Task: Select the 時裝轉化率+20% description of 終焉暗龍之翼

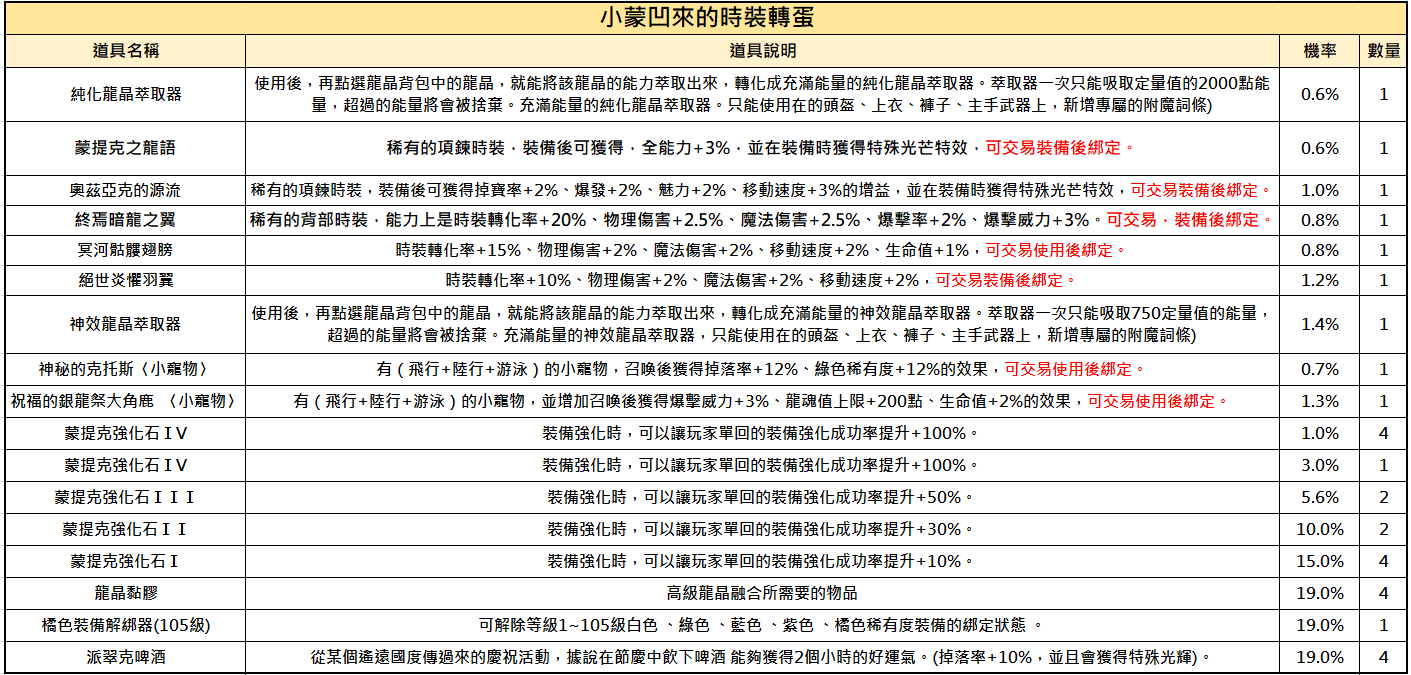Action: [762, 220]
